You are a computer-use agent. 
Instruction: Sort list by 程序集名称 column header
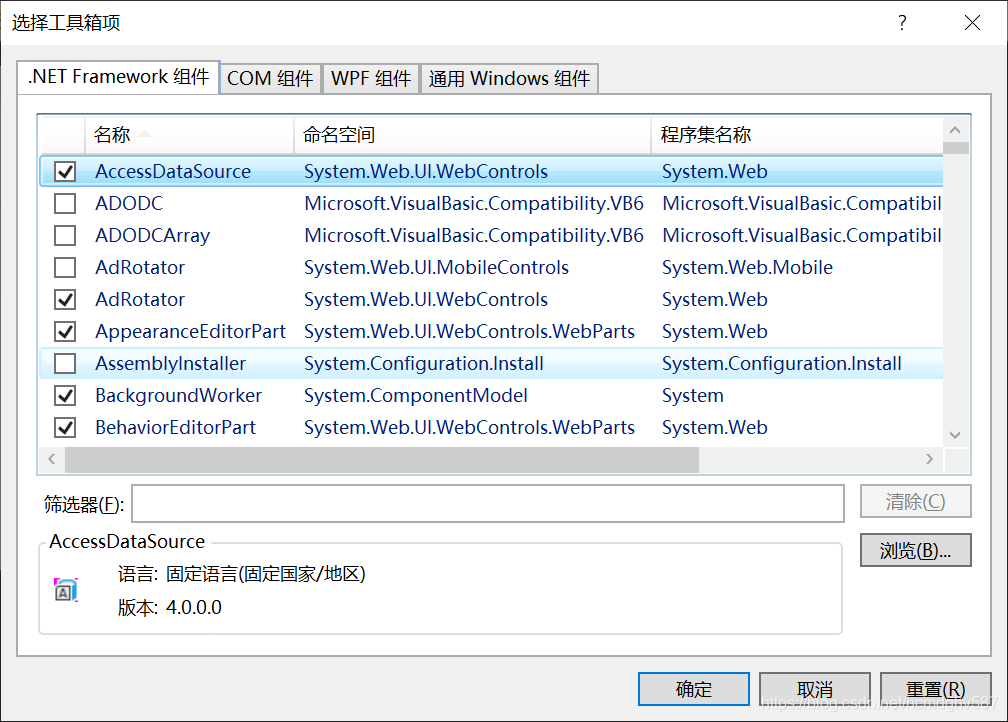click(x=797, y=135)
